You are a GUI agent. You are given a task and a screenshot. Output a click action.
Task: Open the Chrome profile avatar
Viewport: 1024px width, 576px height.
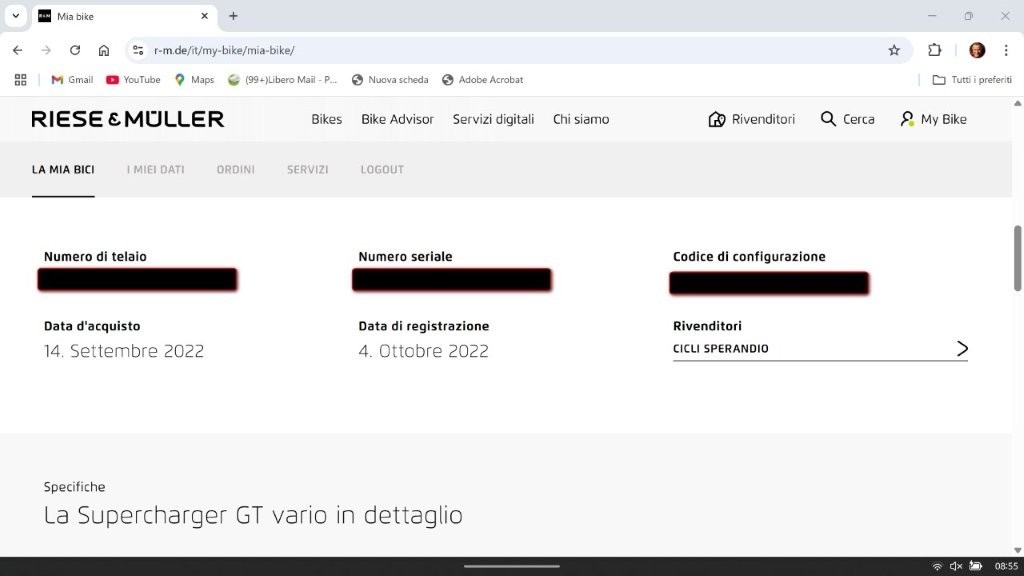pyautogui.click(x=977, y=50)
